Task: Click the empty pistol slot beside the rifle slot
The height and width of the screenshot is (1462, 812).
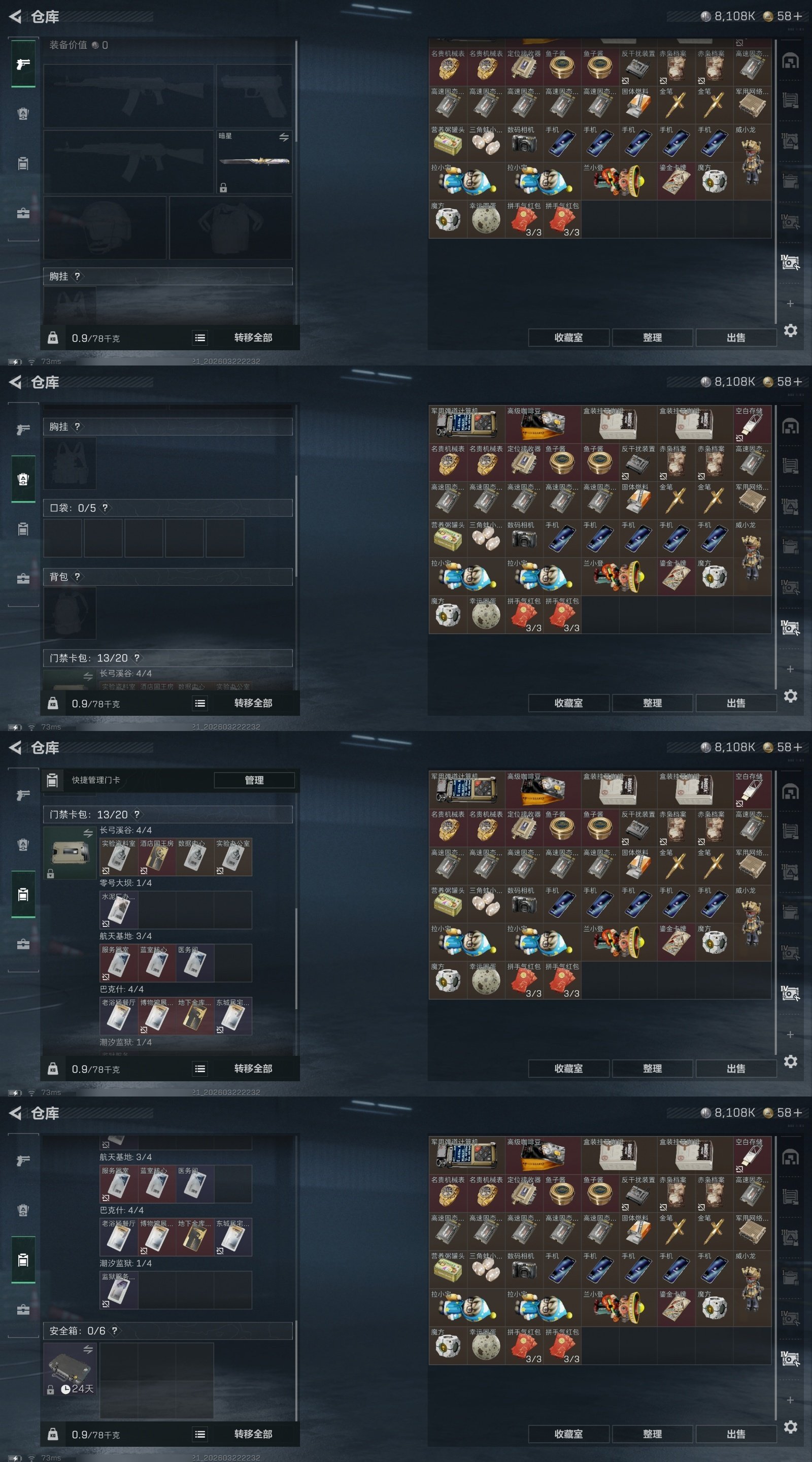Action: (x=254, y=95)
